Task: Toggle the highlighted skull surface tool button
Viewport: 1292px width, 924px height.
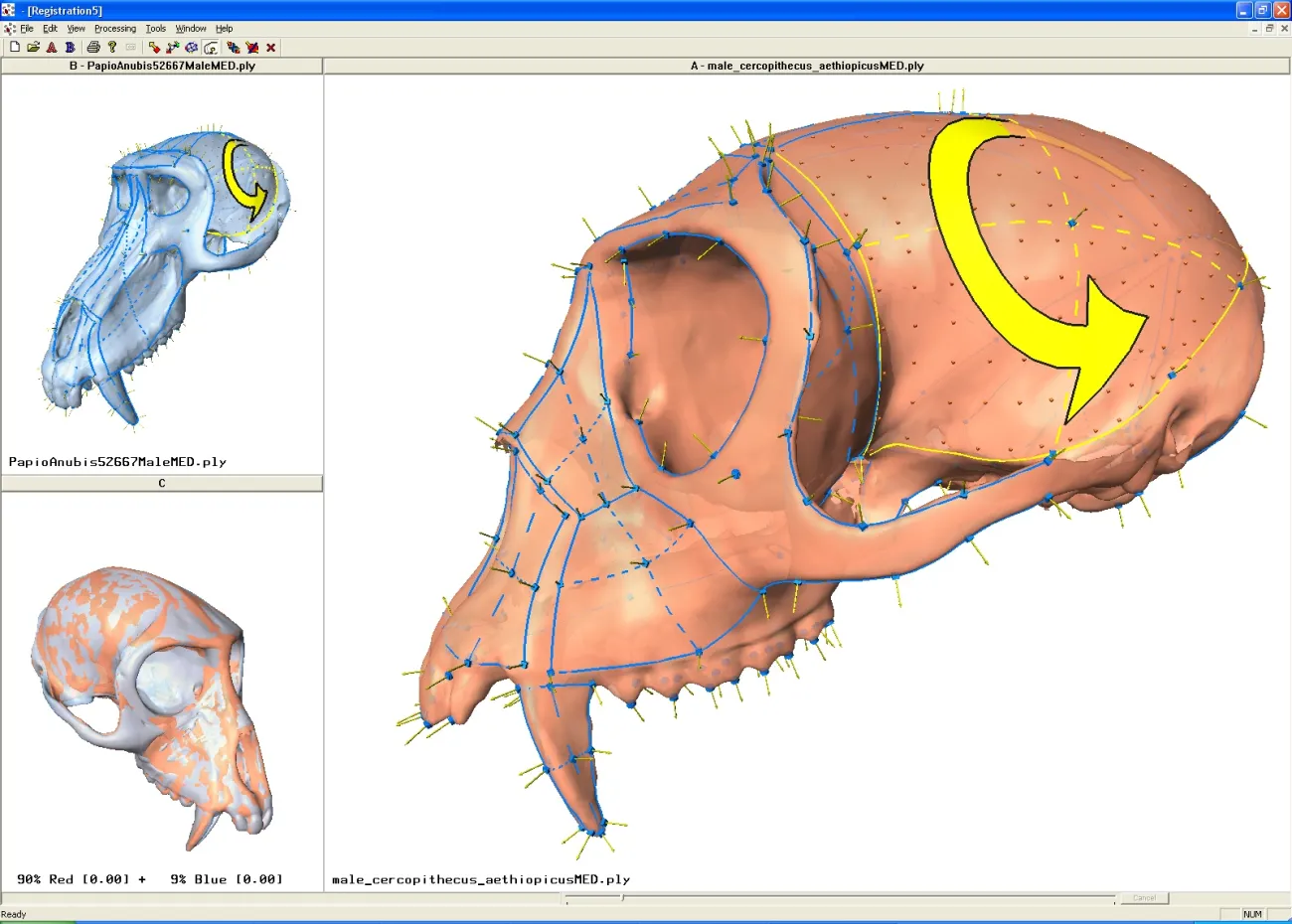Action: [x=212, y=47]
